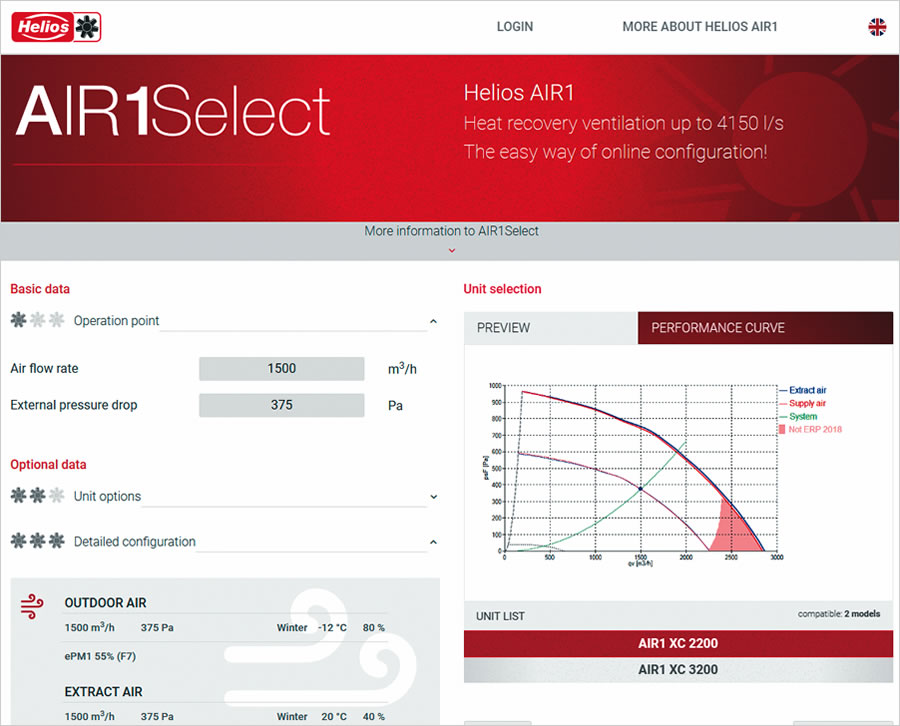Image resolution: width=900 pixels, height=726 pixels.
Task: Click the AIR1Select banner title
Action: 173,111
